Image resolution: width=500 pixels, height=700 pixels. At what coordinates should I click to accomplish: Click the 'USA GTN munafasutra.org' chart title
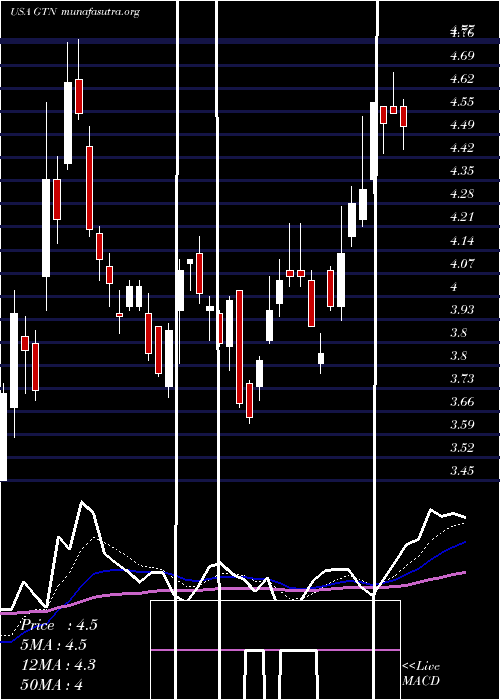coord(75,12)
